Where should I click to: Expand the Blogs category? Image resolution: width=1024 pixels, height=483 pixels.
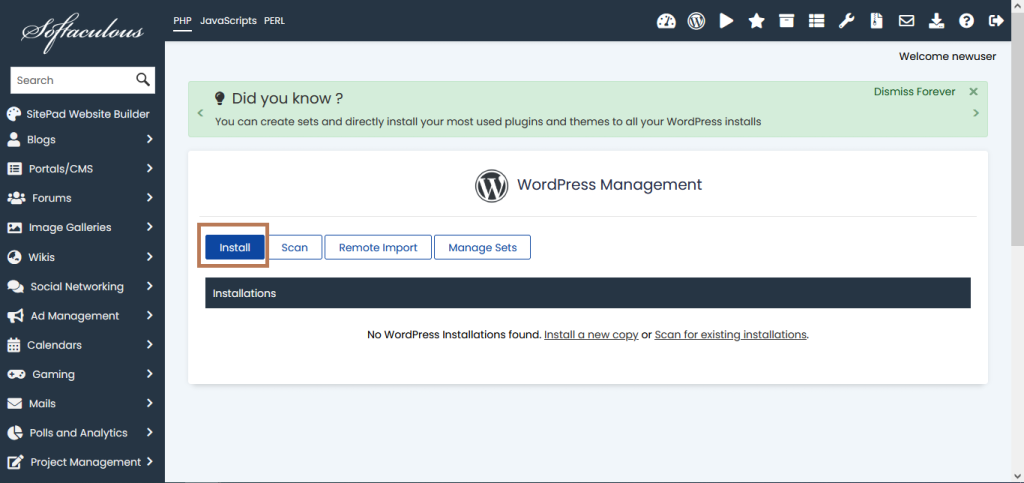click(x=82, y=139)
